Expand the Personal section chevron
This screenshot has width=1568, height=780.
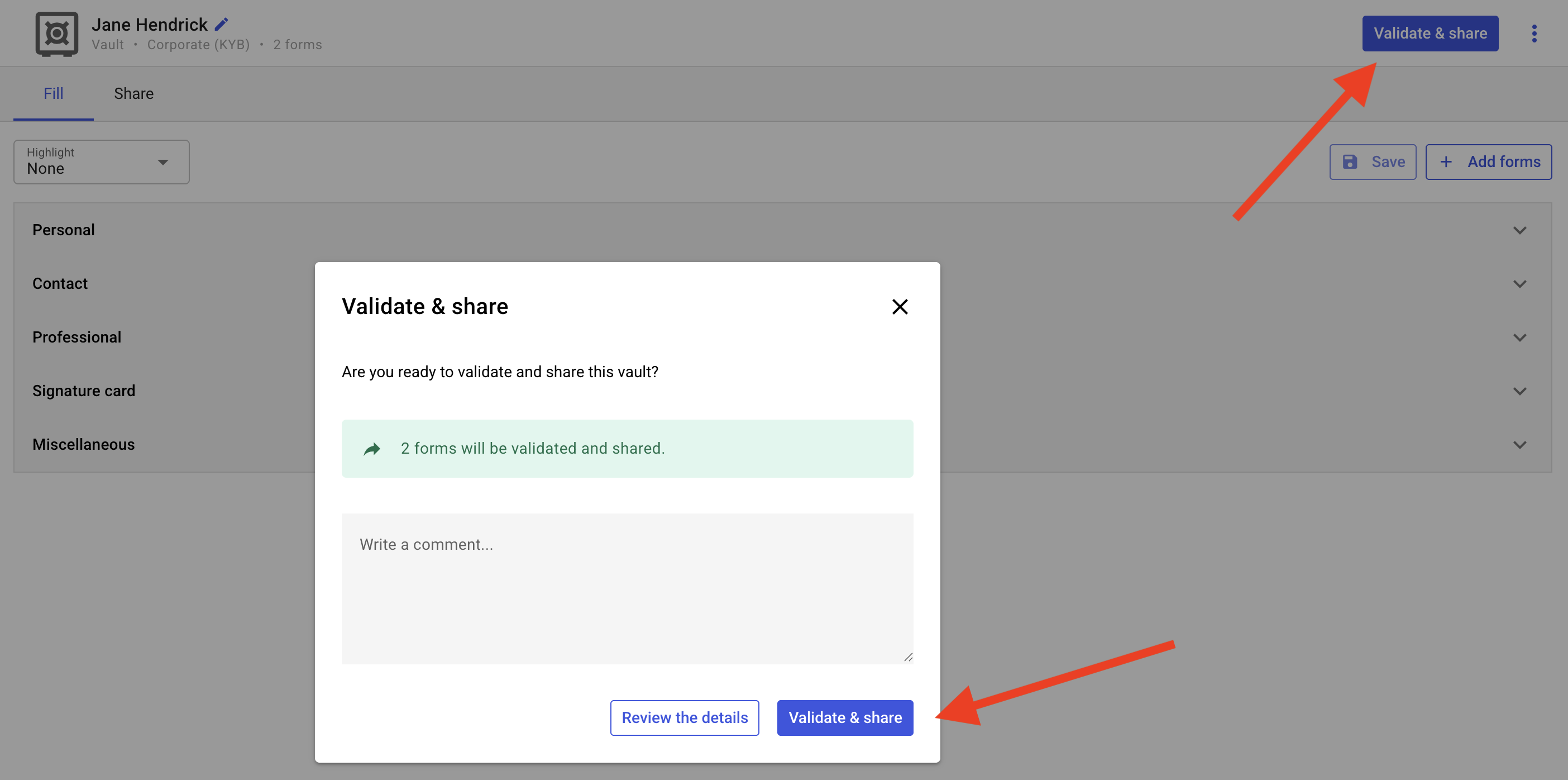point(1519,230)
